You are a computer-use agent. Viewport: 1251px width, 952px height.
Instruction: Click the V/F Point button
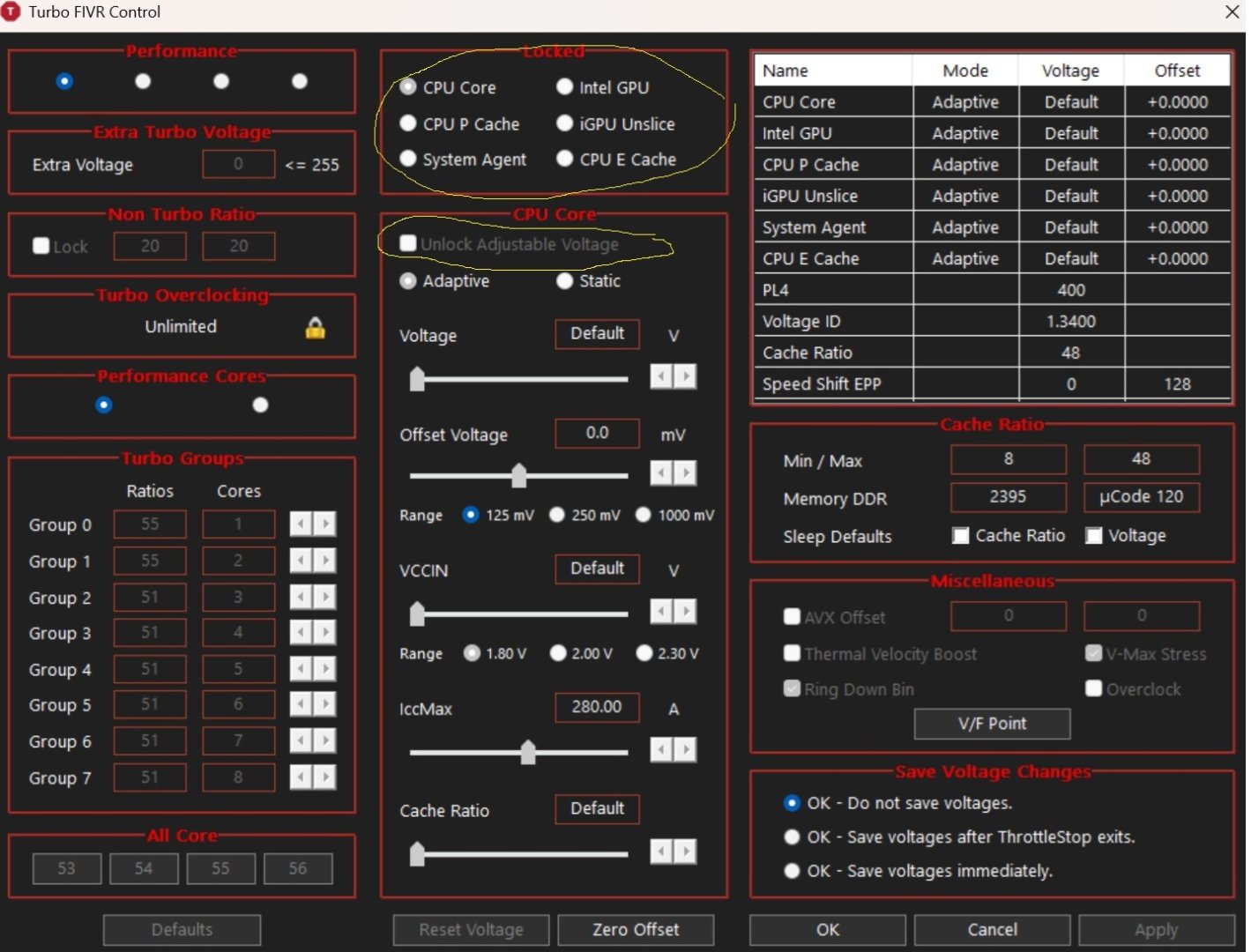pyautogui.click(x=992, y=724)
